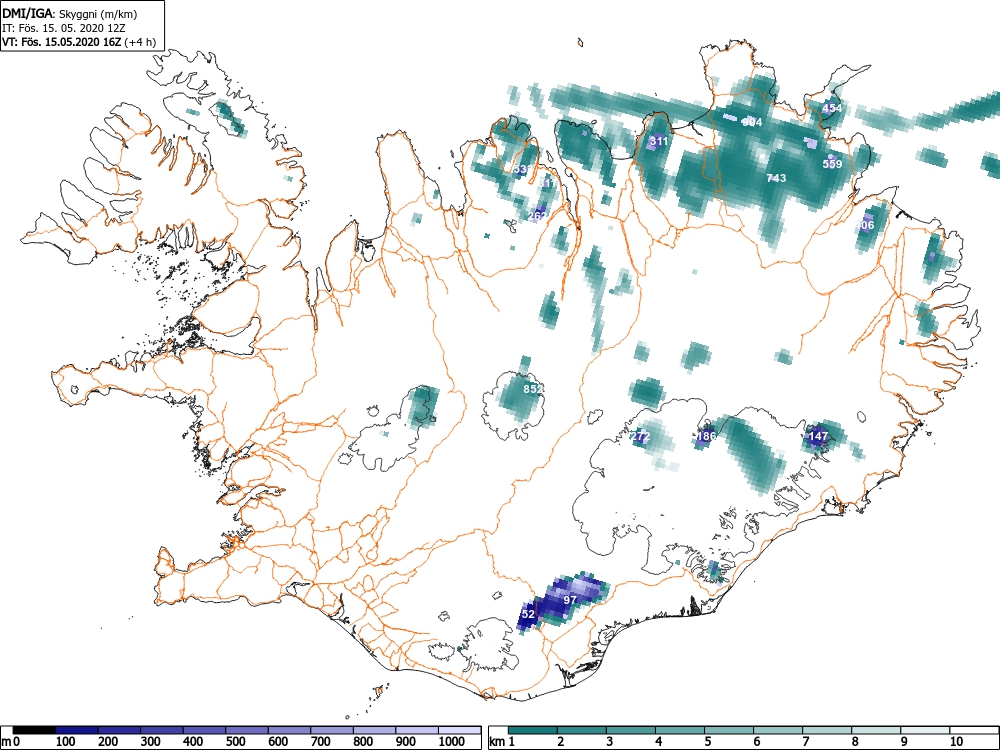Click the 'VT: Fös. 15.05.2020 16Z (+4 h)' line
Screen dimensions: 1000x750
78,42
